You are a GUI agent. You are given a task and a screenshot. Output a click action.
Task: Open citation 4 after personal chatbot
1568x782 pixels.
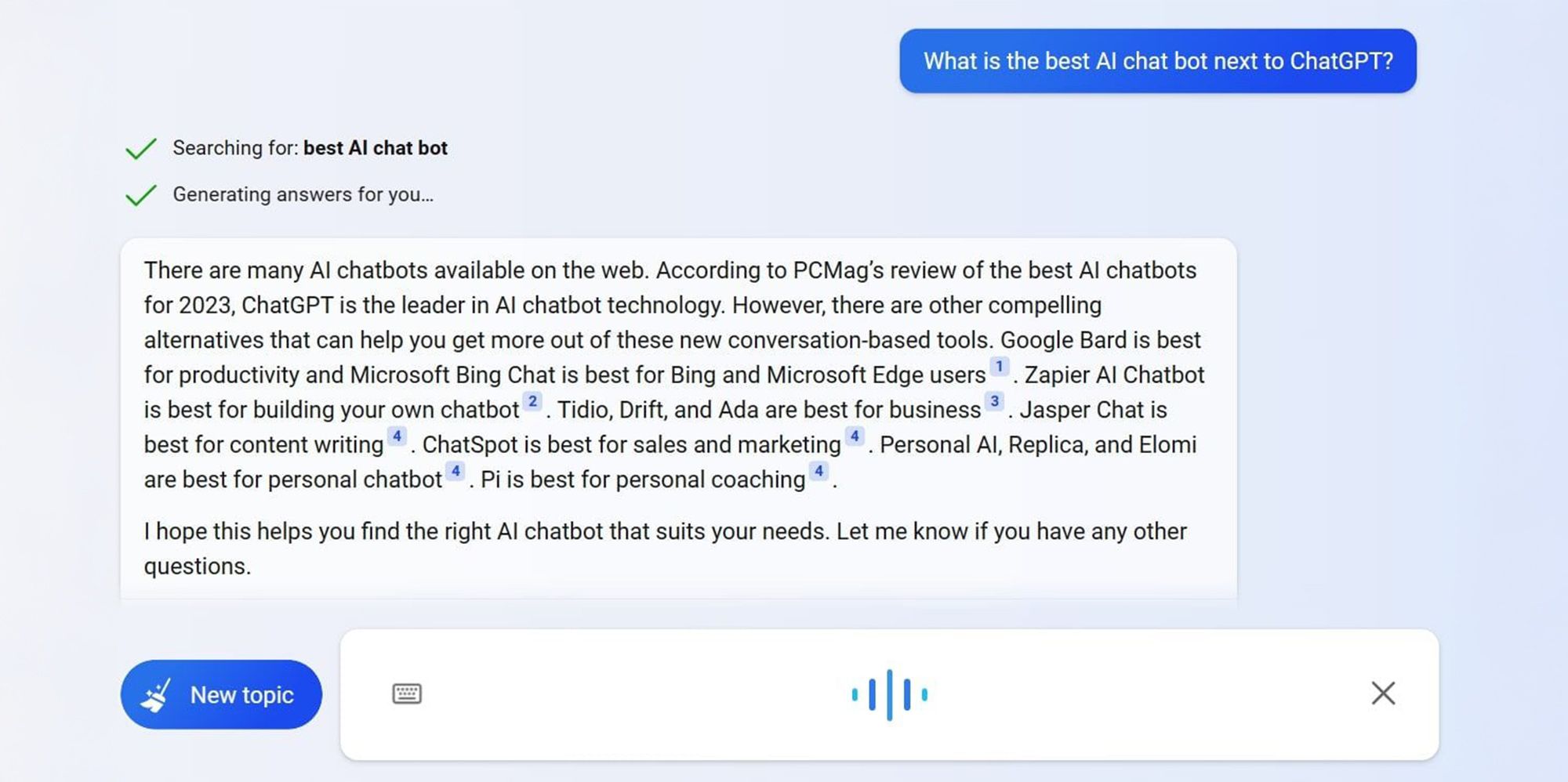(455, 471)
